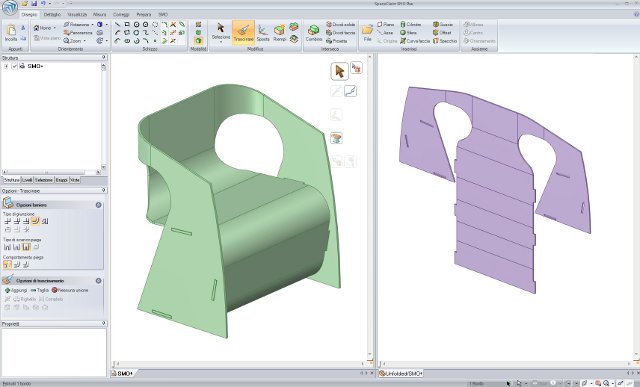Select the Trascina pull tool
Viewport: 640px width, 387px height.
(x=243, y=33)
